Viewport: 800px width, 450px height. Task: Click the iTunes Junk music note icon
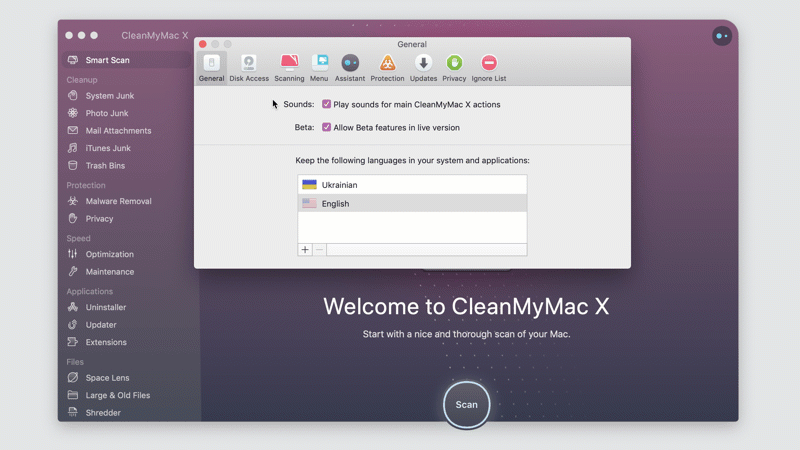[73, 148]
